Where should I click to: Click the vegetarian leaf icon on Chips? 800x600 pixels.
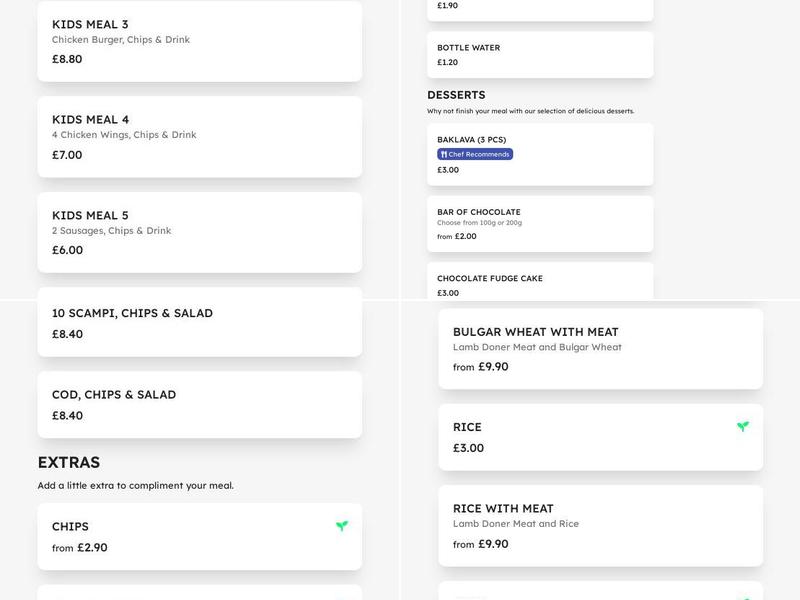(342, 526)
